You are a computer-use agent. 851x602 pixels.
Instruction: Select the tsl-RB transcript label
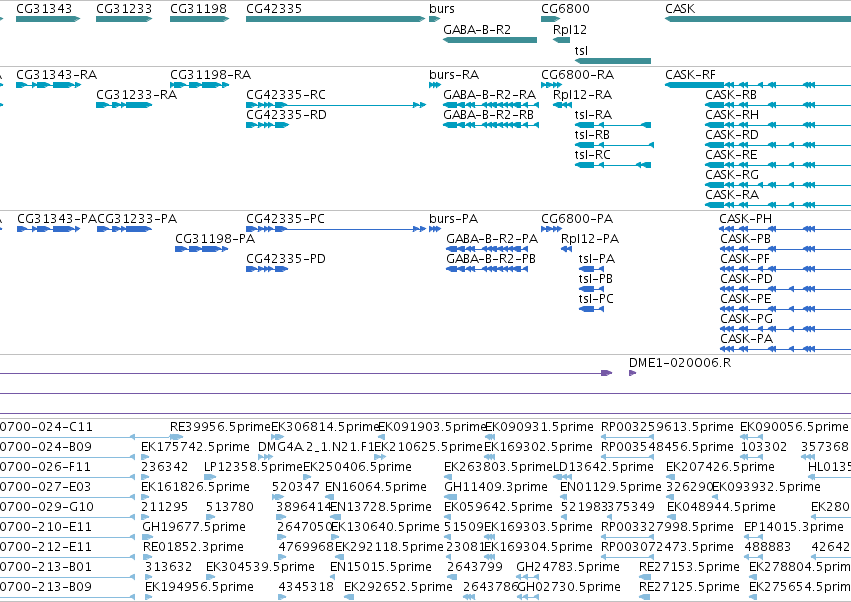592,135
